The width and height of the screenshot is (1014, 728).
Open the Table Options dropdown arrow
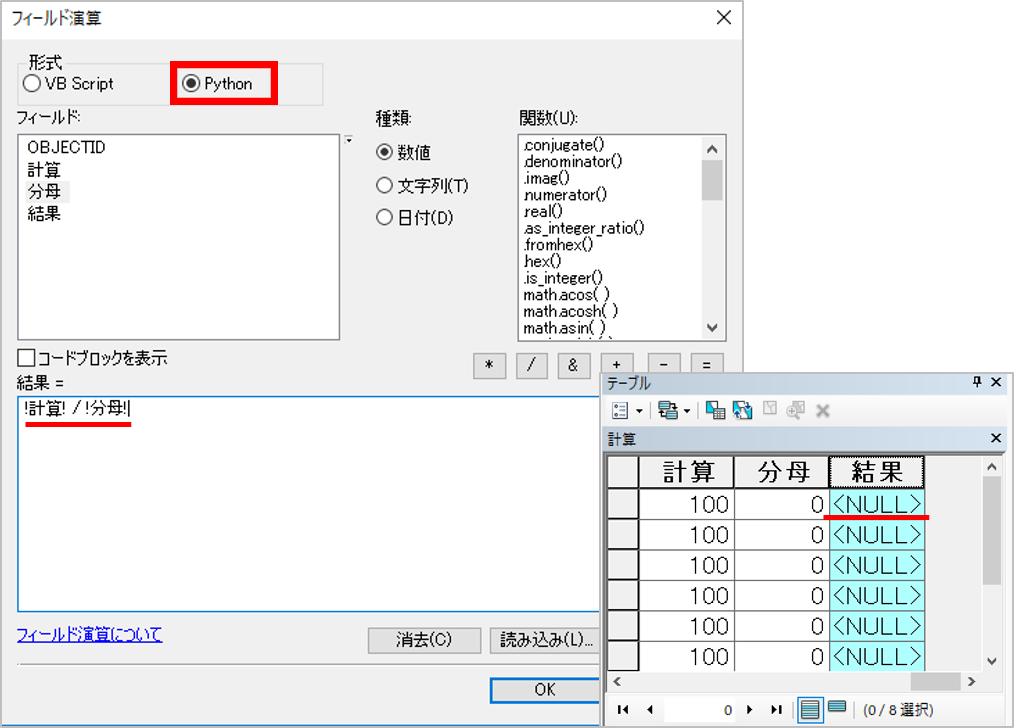tap(640, 411)
